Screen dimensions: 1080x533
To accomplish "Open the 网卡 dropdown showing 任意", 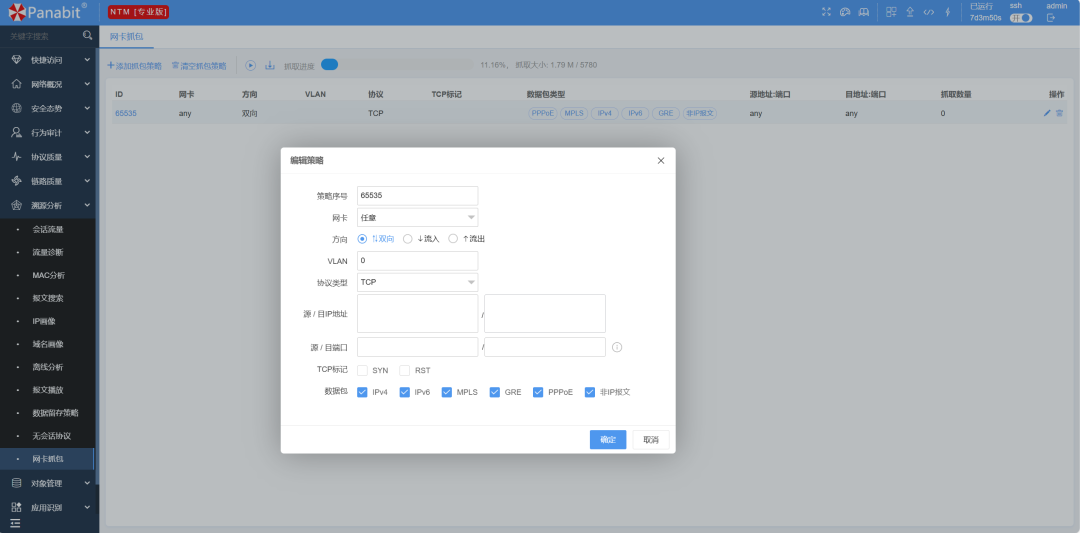I will click(417, 218).
